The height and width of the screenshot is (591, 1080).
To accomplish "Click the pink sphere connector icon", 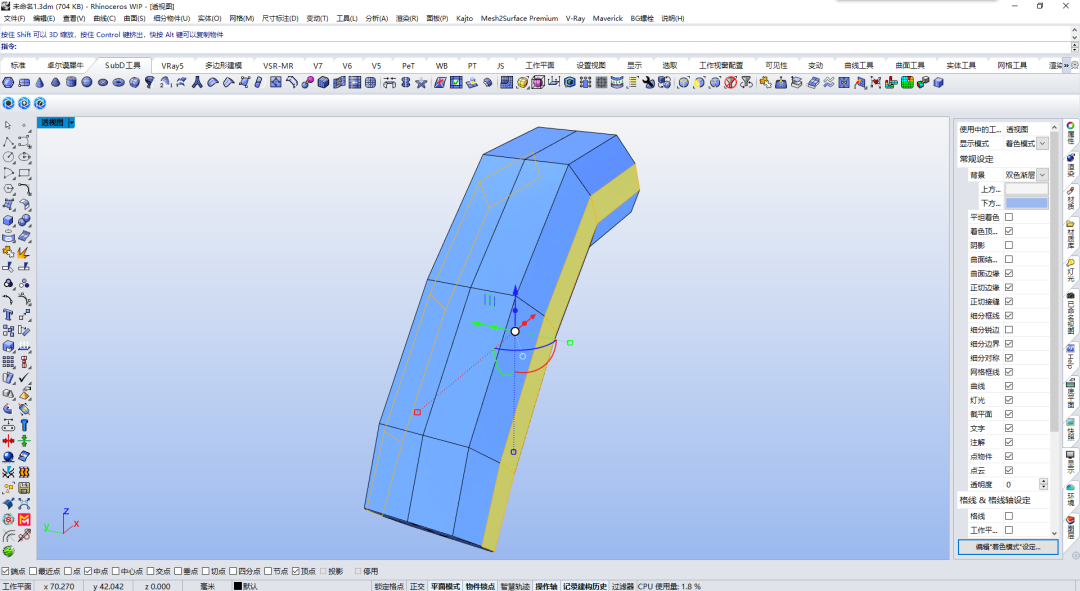I will coord(307,83).
